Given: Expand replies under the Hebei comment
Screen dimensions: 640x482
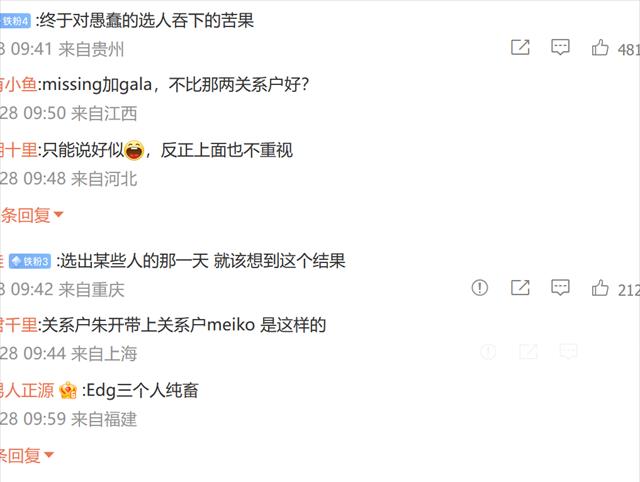Looking at the screenshot, I should pos(32,215).
